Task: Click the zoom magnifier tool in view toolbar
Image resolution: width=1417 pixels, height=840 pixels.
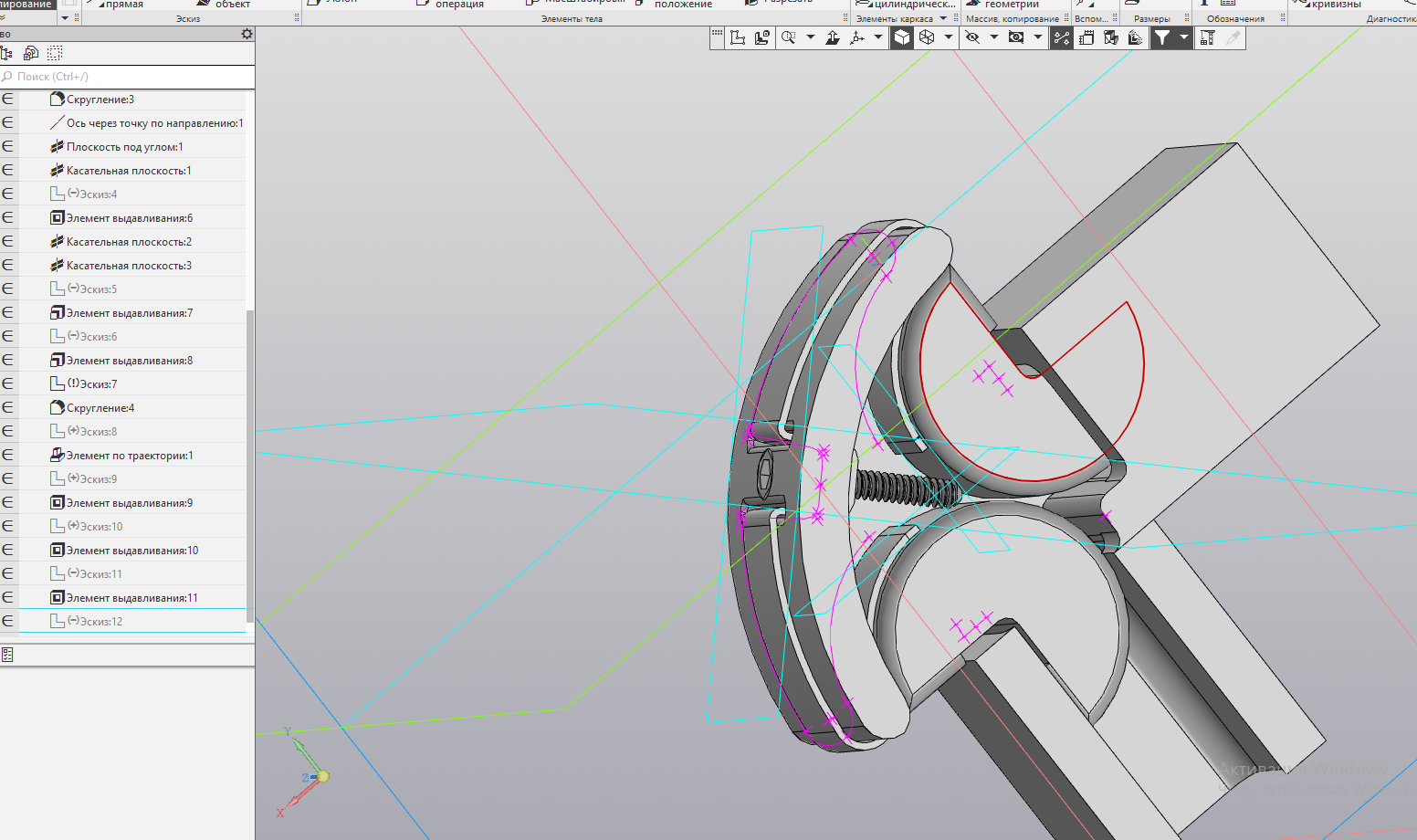Action: [x=788, y=37]
